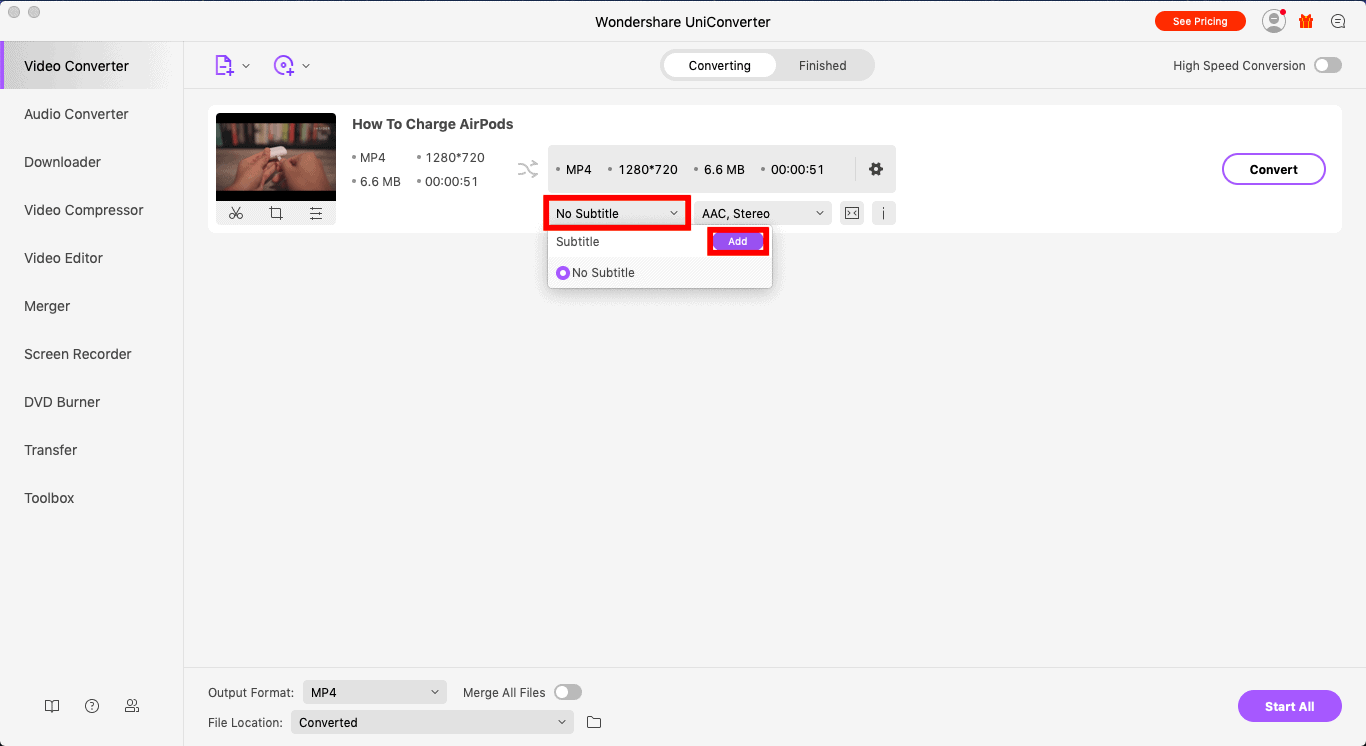Click the How To Charge AirPods title

click(x=433, y=124)
